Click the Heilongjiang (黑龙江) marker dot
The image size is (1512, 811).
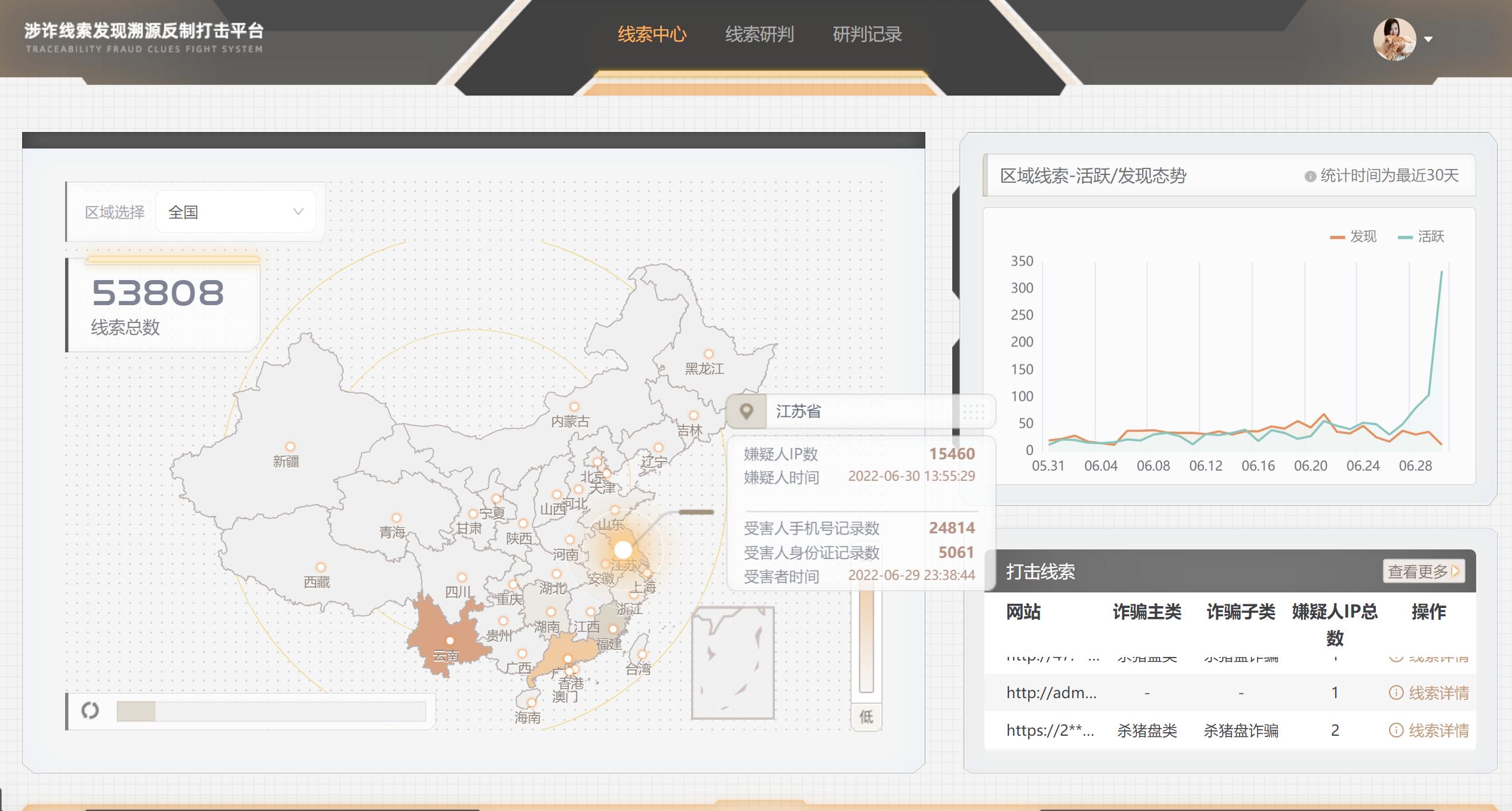709,354
